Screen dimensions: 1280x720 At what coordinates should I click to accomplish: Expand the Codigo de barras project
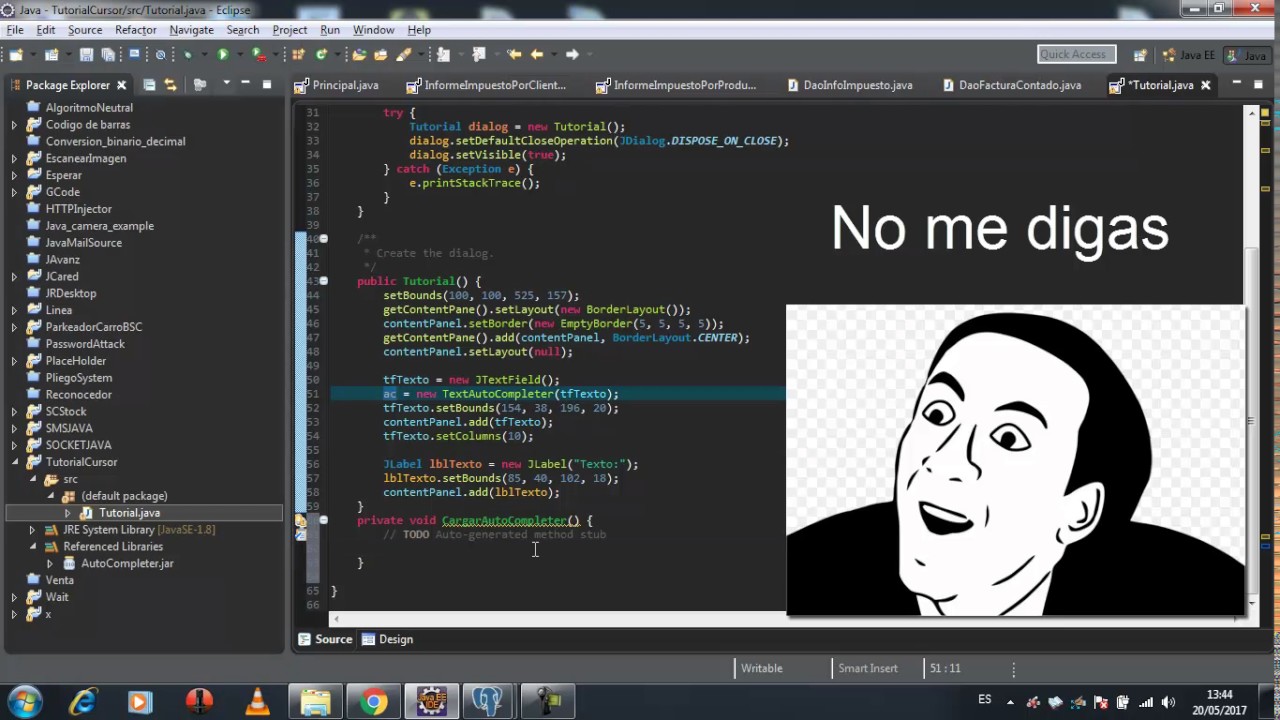click(14, 125)
